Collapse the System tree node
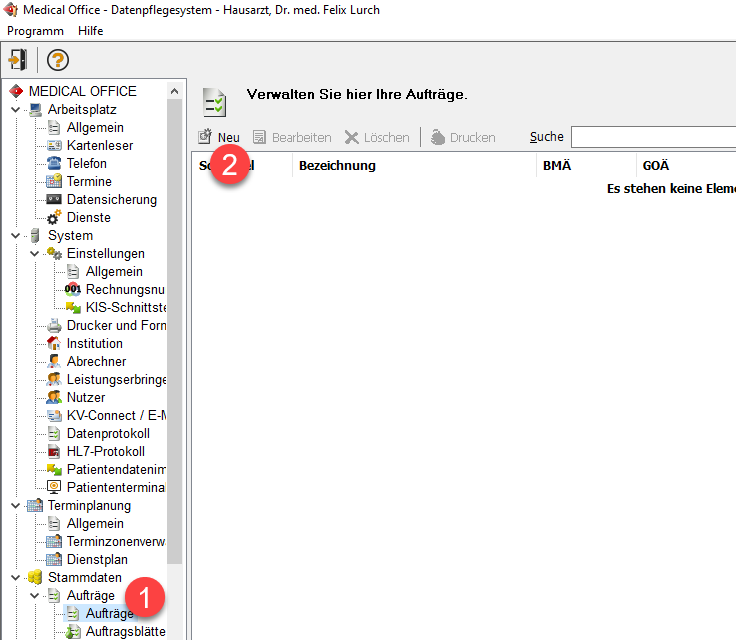736x640 pixels. coord(16,235)
